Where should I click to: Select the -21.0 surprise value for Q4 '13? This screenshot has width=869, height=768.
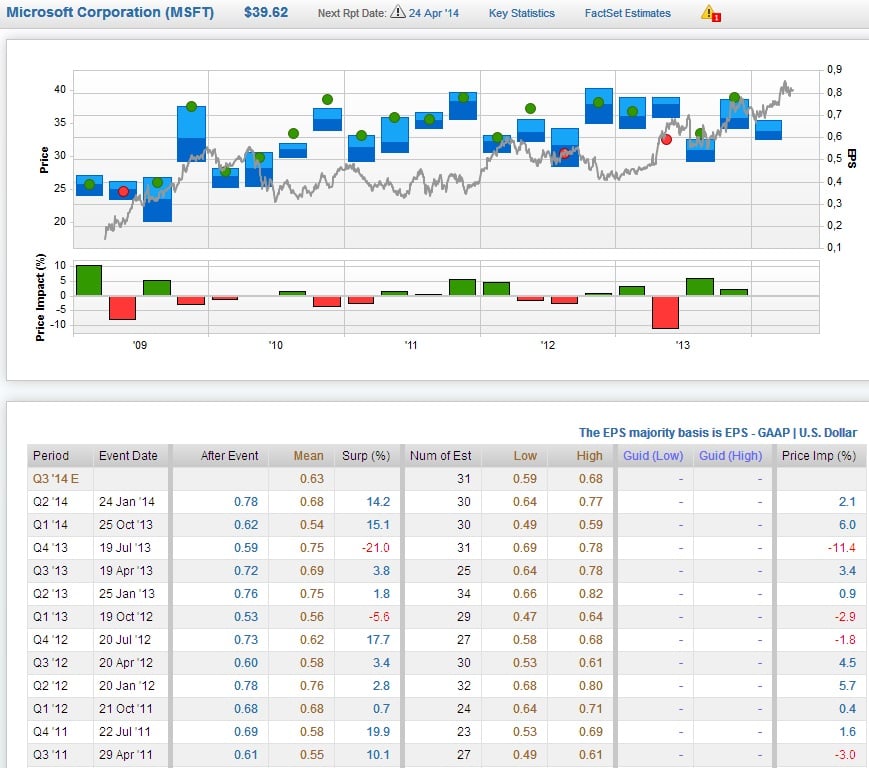(375, 547)
